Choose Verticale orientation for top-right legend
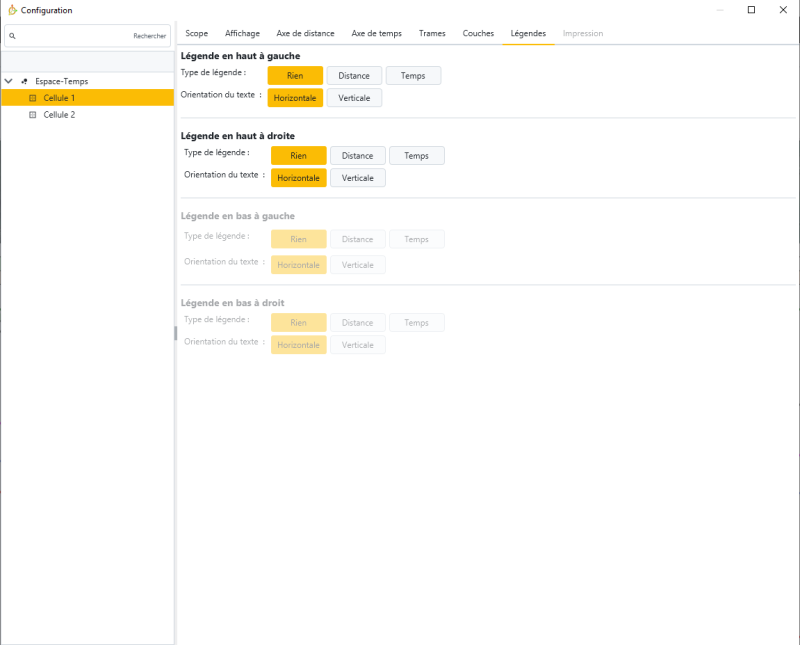The image size is (800, 645). click(357, 178)
